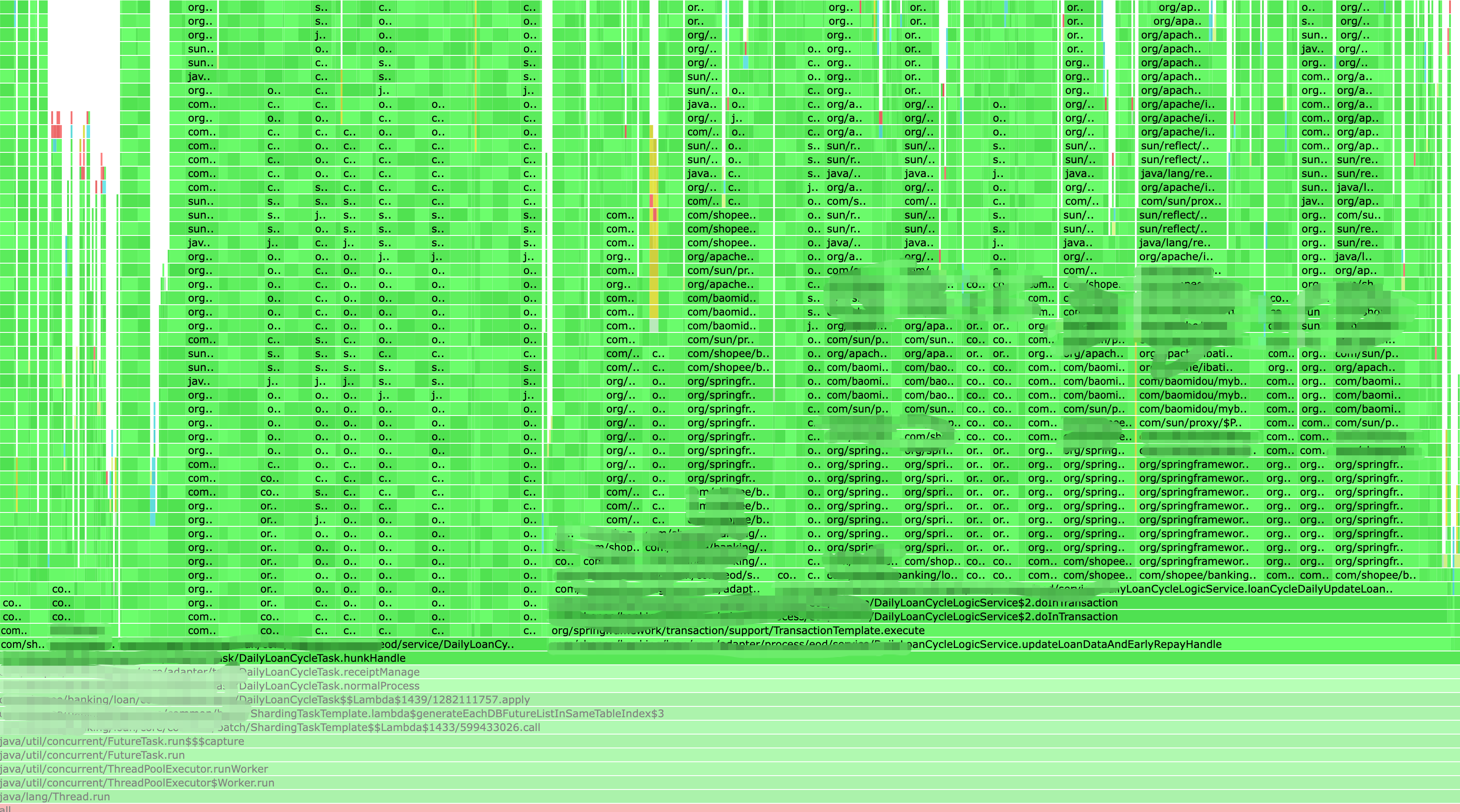
Task: Select the FutureTask.run$$$capture frame
Action: tap(122, 741)
